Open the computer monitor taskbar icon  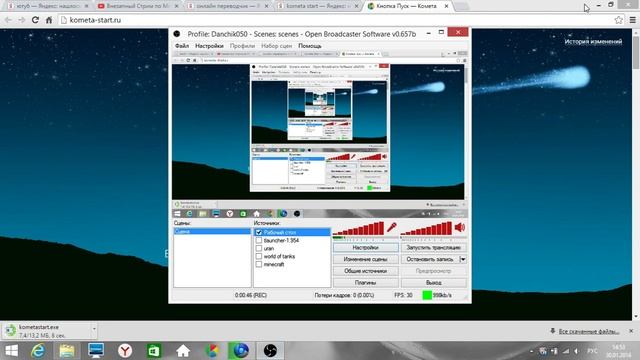pyautogui.click(x=96, y=350)
